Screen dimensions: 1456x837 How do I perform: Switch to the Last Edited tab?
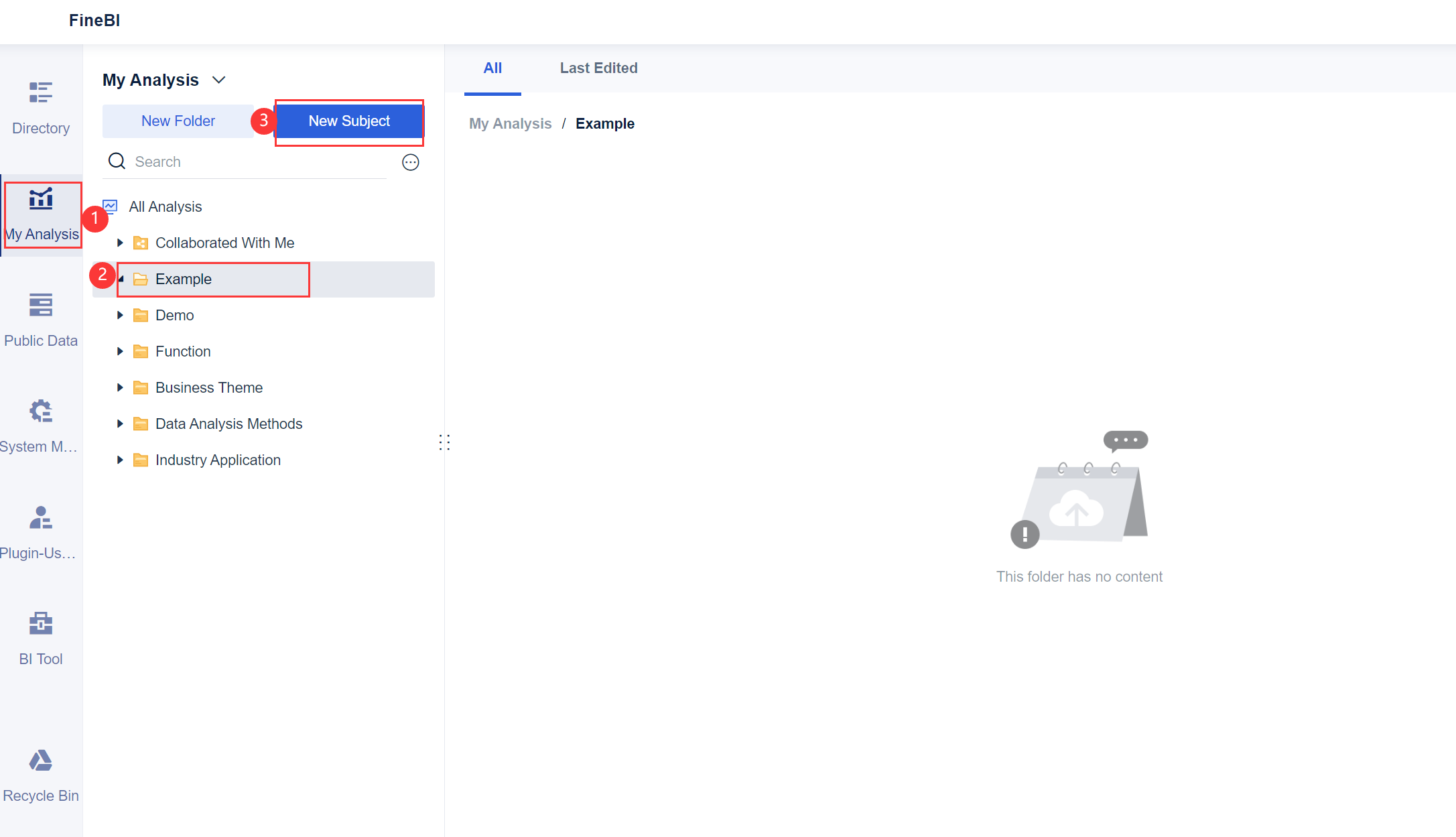point(598,68)
